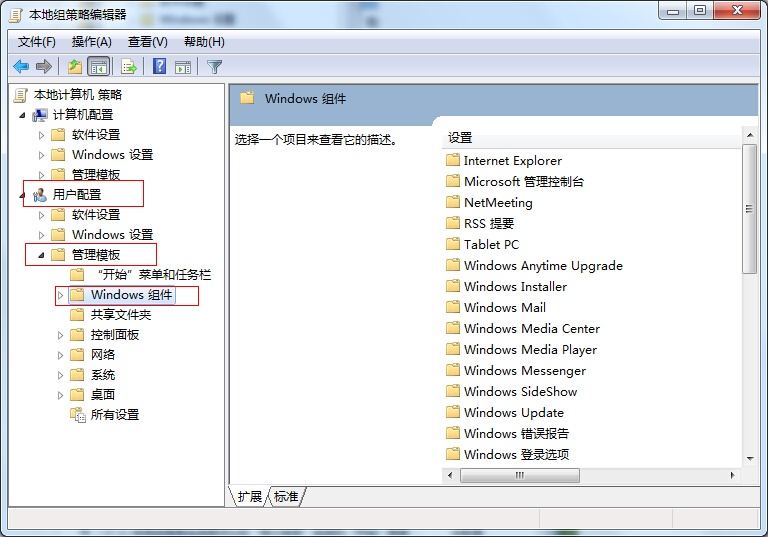Expand Windows 设置 under 用户配置
Viewport: 768px width, 537px height.
(x=42, y=235)
